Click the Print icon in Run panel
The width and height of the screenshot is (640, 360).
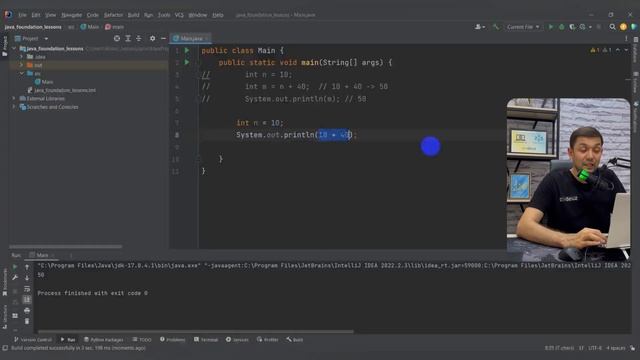click(x=27, y=311)
